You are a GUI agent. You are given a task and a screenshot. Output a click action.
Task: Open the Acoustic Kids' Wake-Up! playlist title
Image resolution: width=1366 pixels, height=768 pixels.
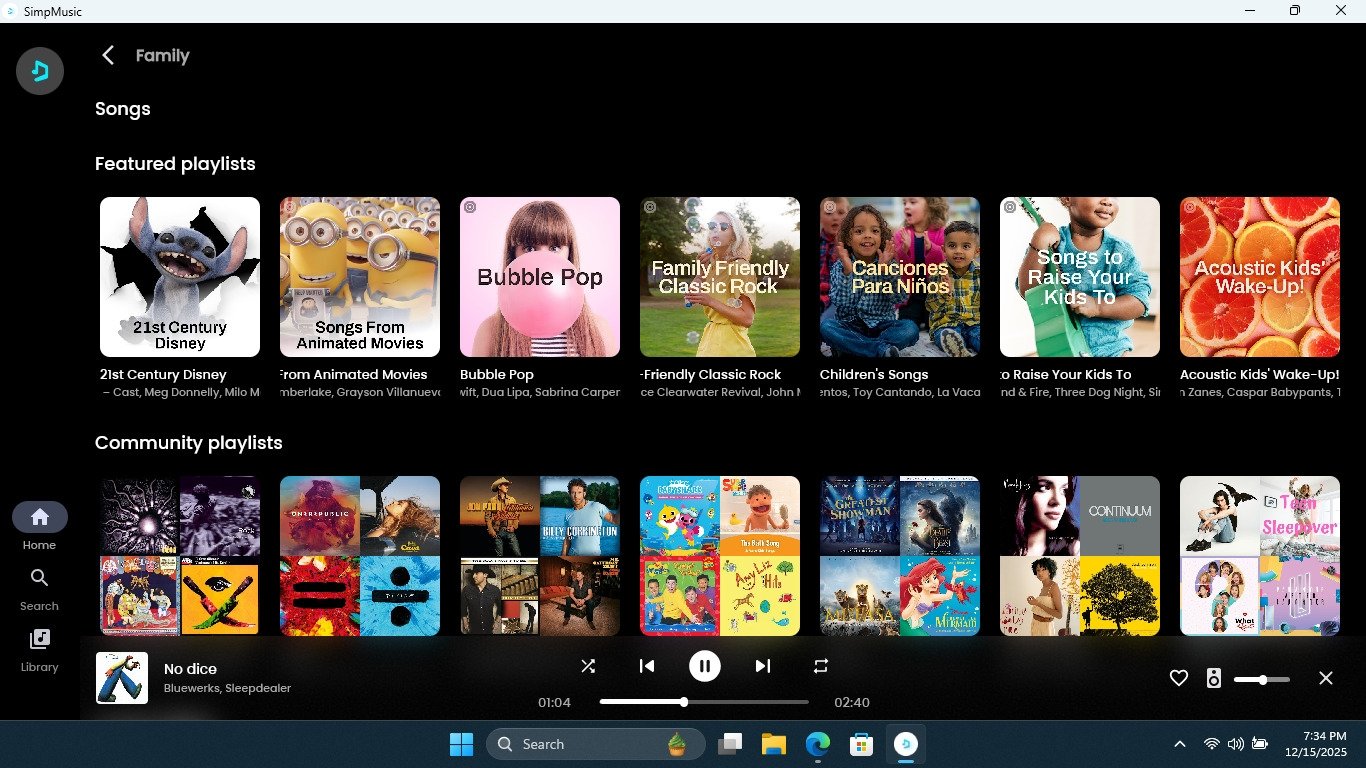tap(1259, 375)
